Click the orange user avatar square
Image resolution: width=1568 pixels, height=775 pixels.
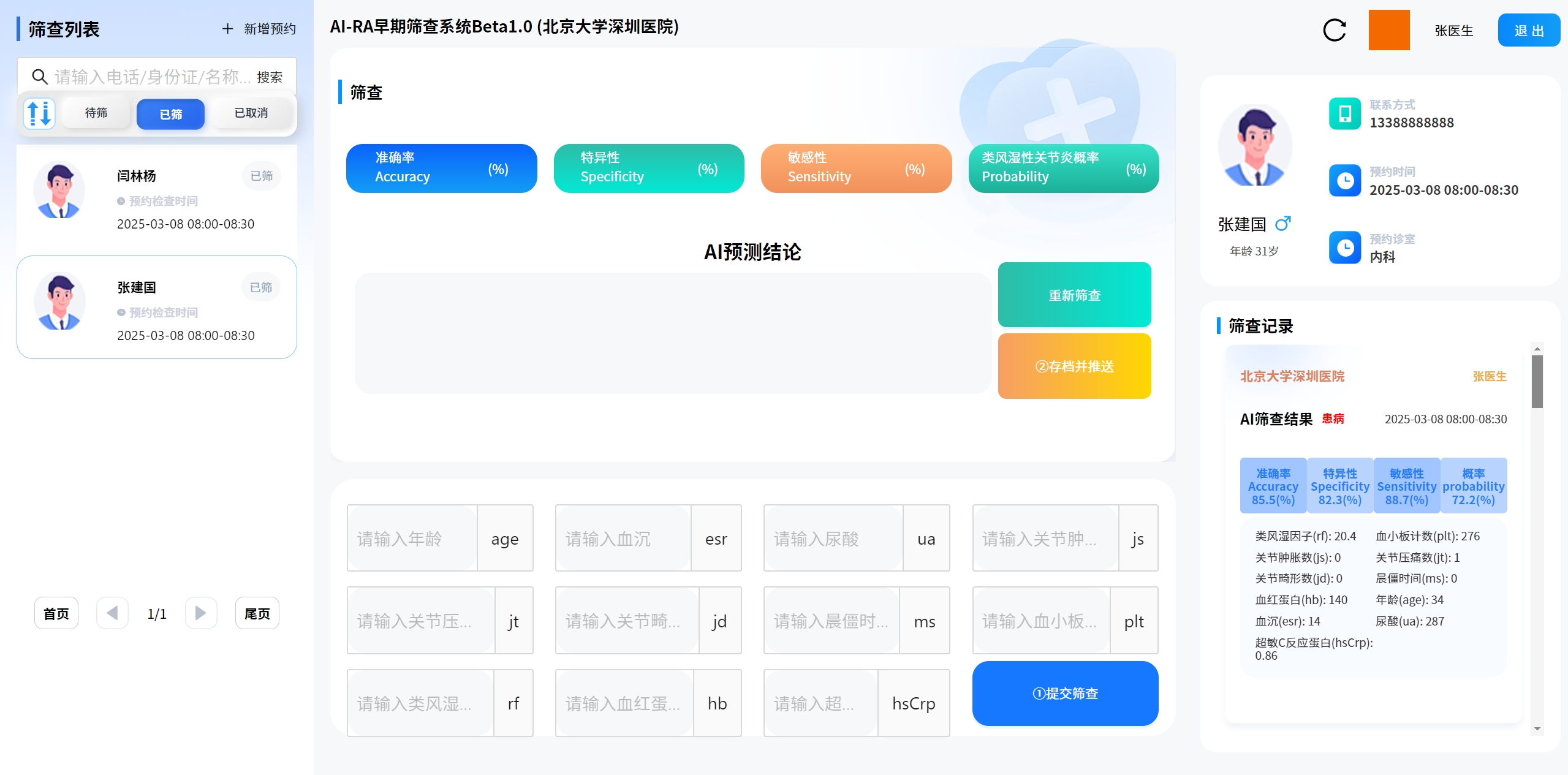coord(1388,30)
